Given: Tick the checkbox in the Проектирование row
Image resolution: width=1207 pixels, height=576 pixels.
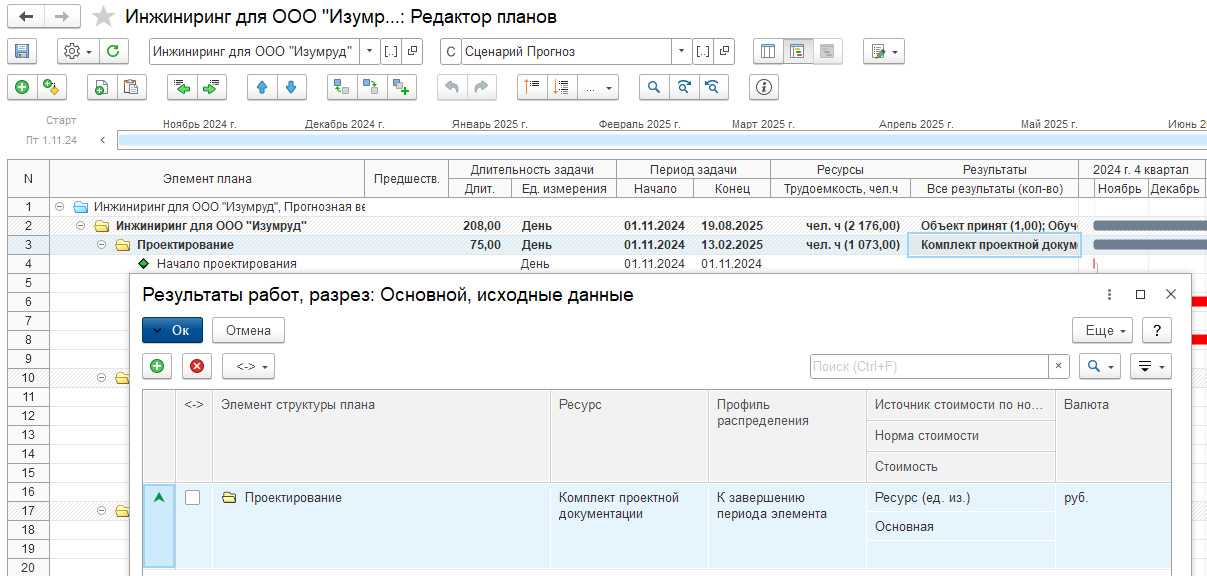Looking at the screenshot, I should pos(192,498).
